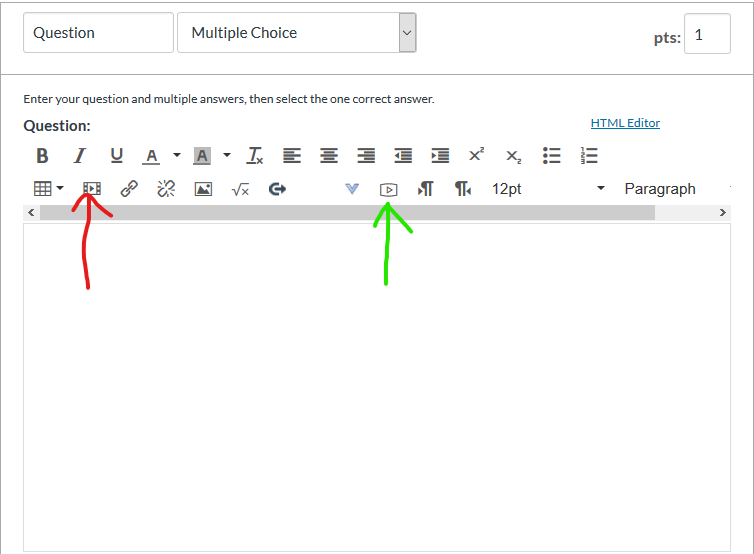Insert a bulleted list
Image resolution: width=754 pixels, height=554 pixels.
coord(551,156)
